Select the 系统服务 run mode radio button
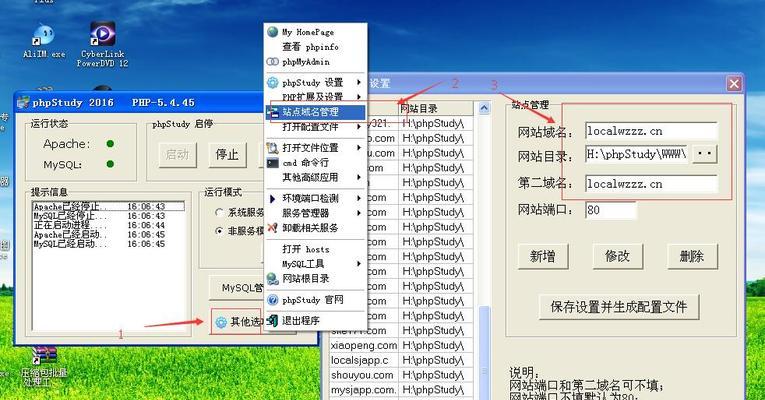 [220, 212]
